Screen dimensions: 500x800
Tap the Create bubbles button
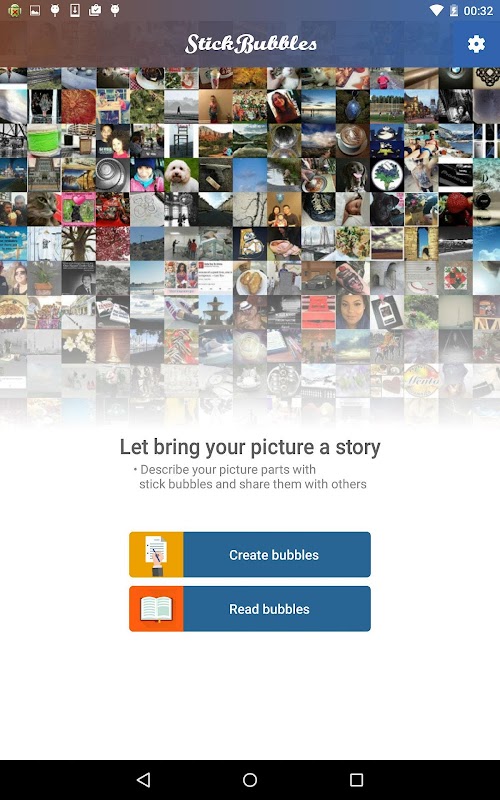coord(250,555)
